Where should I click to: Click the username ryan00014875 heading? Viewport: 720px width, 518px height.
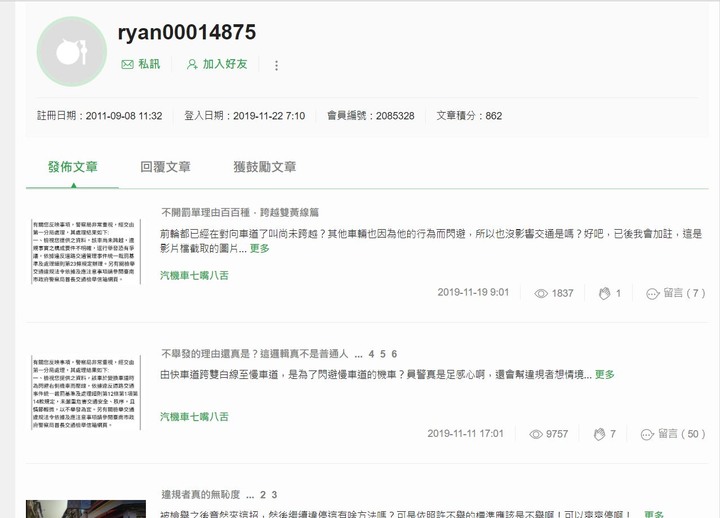[186, 32]
